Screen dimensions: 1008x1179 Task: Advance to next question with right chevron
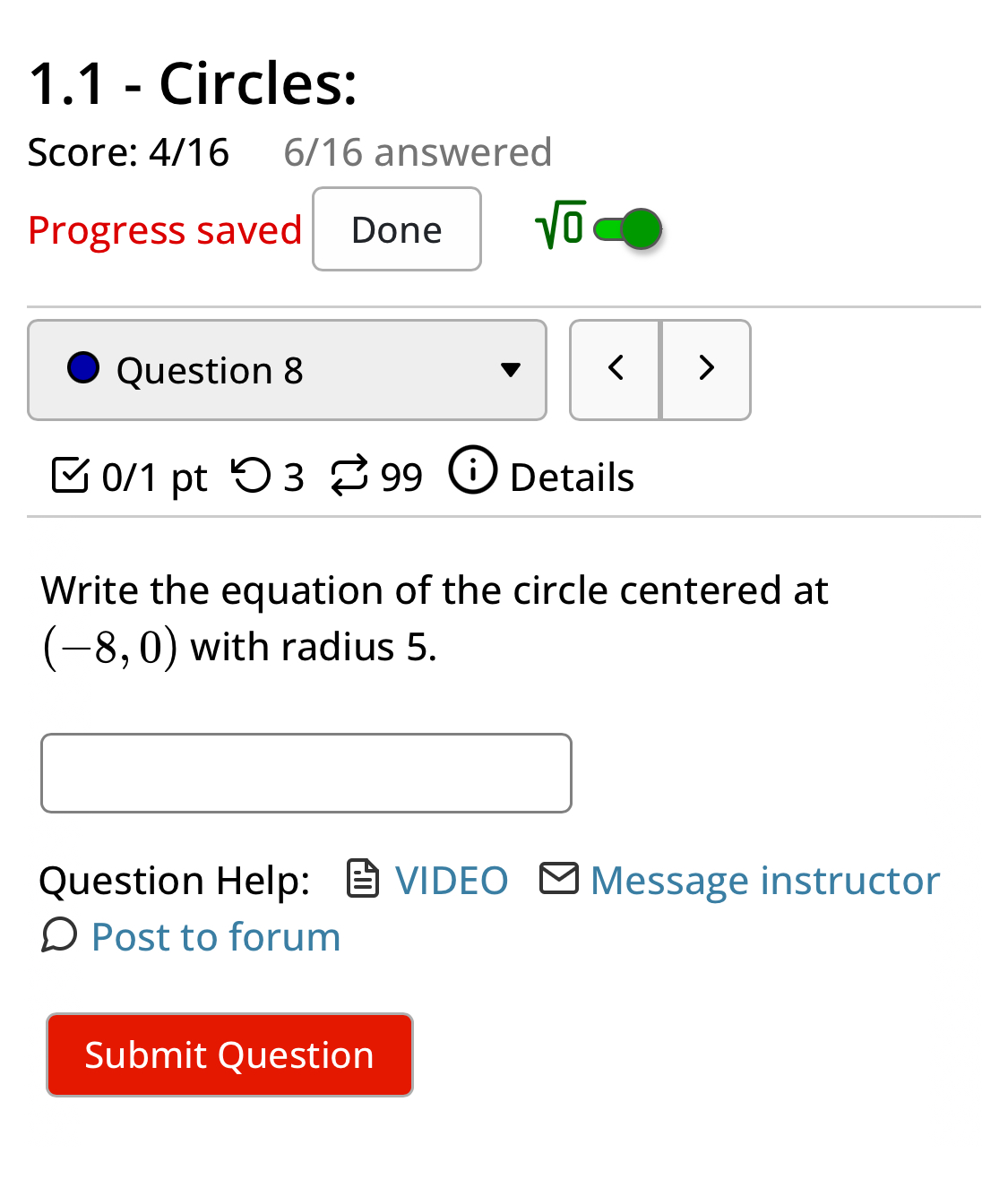pos(705,368)
